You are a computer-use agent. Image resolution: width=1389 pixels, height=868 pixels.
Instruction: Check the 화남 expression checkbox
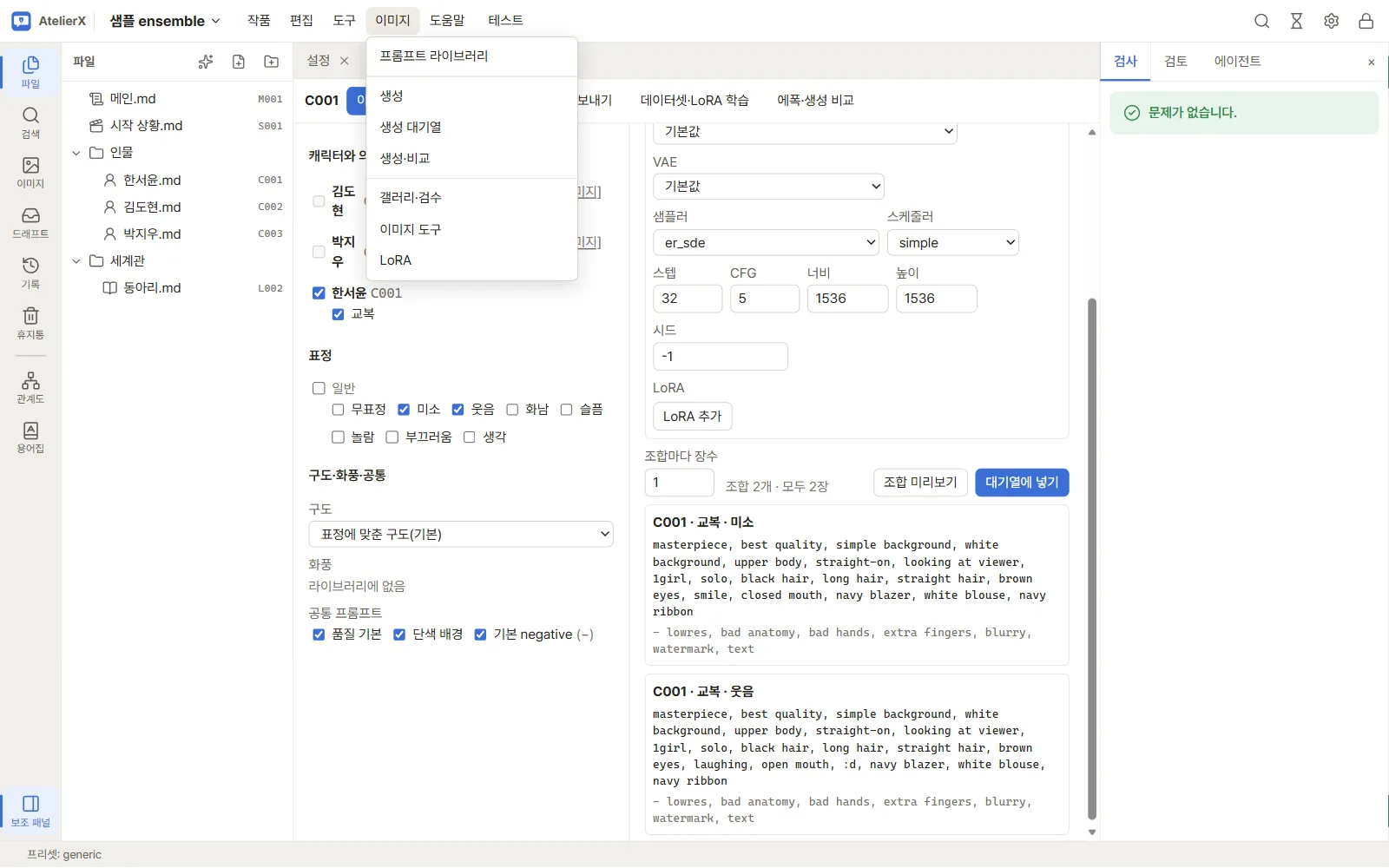(512, 410)
